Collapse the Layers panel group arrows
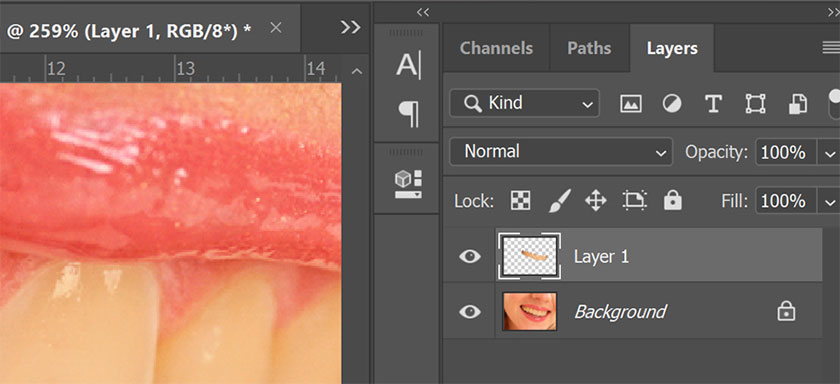Viewport: 840px width, 384px height. pyautogui.click(x=834, y=12)
